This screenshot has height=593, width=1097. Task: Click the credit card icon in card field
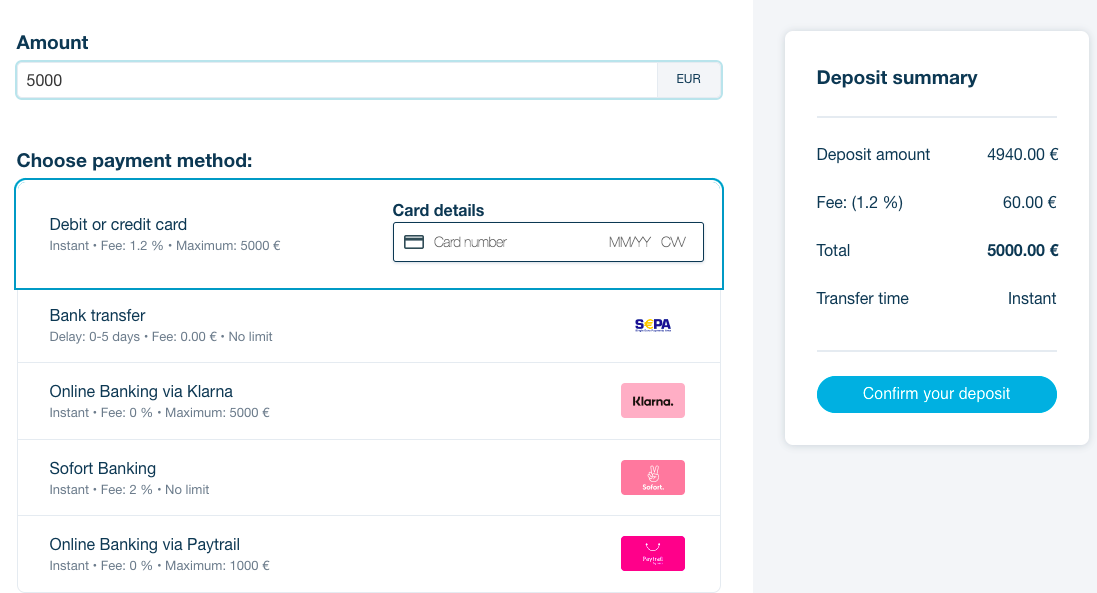[x=414, y=242]
